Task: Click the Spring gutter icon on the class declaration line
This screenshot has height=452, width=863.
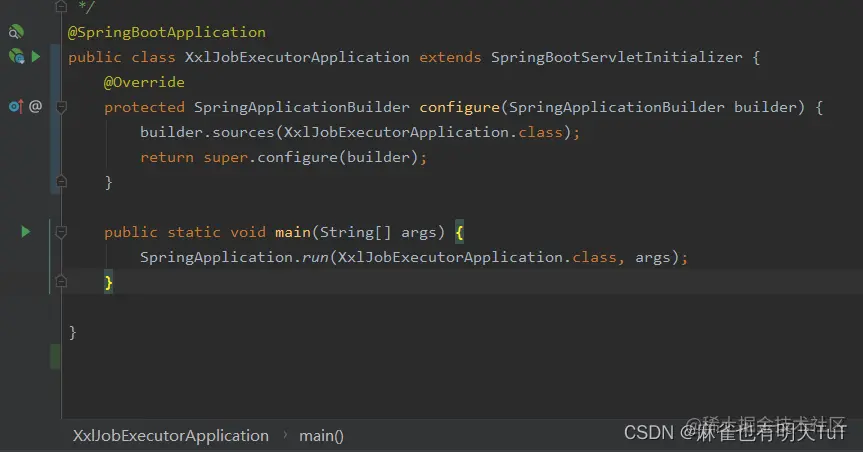Action: pyautogui.click(x=17, y=56)
